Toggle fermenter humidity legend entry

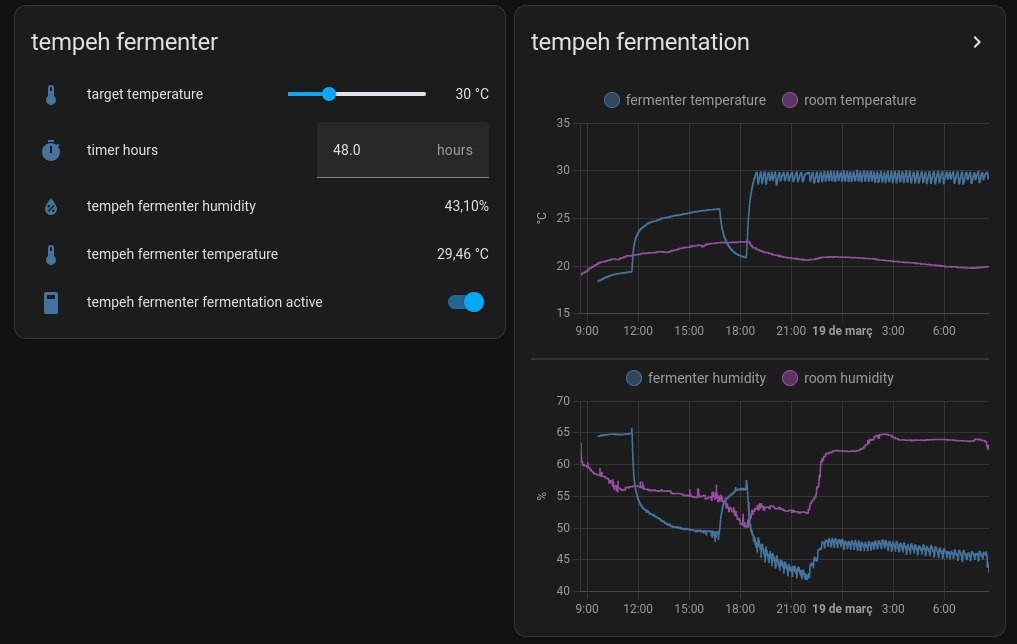point(696,378)
